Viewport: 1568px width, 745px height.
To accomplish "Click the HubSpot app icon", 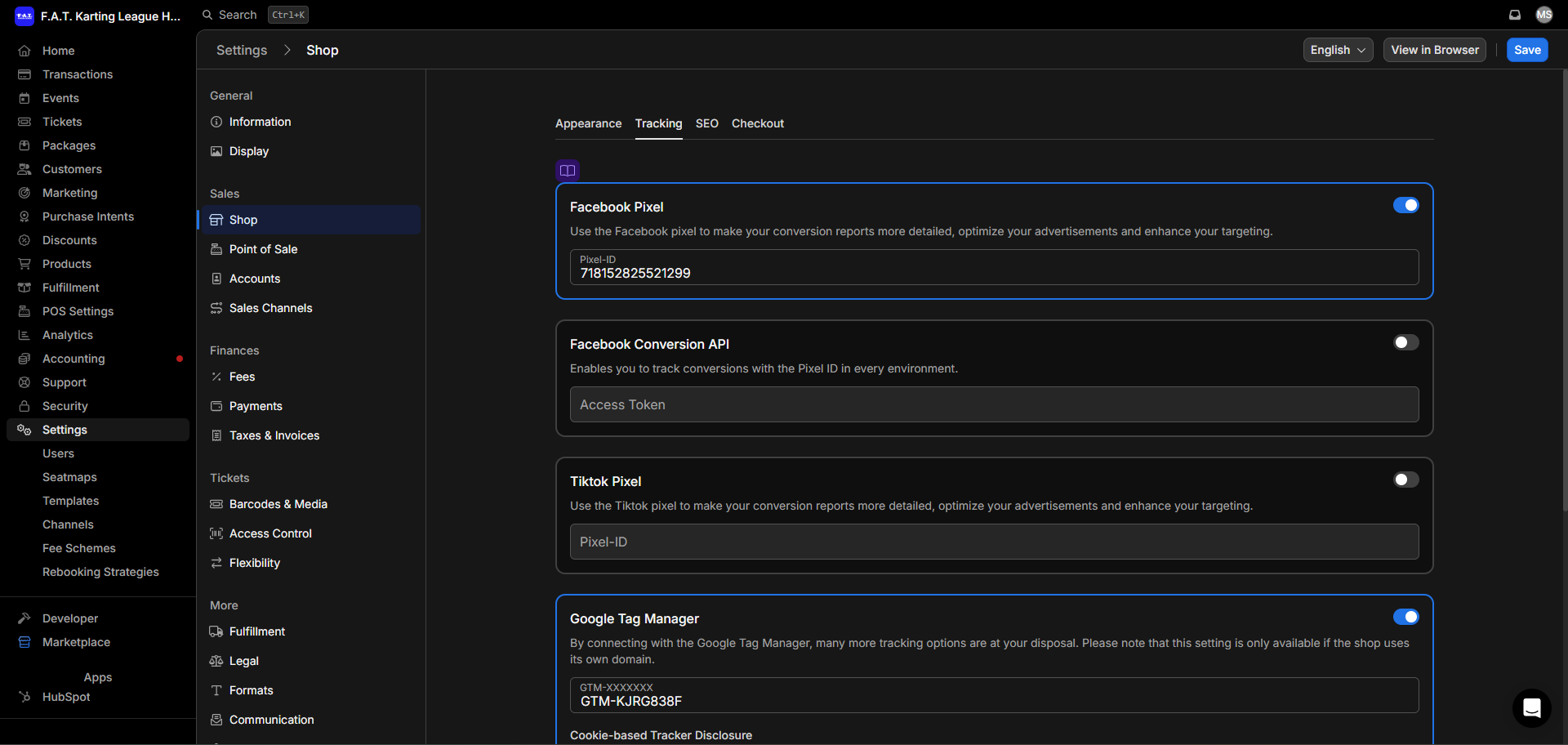I will [24, 697].
